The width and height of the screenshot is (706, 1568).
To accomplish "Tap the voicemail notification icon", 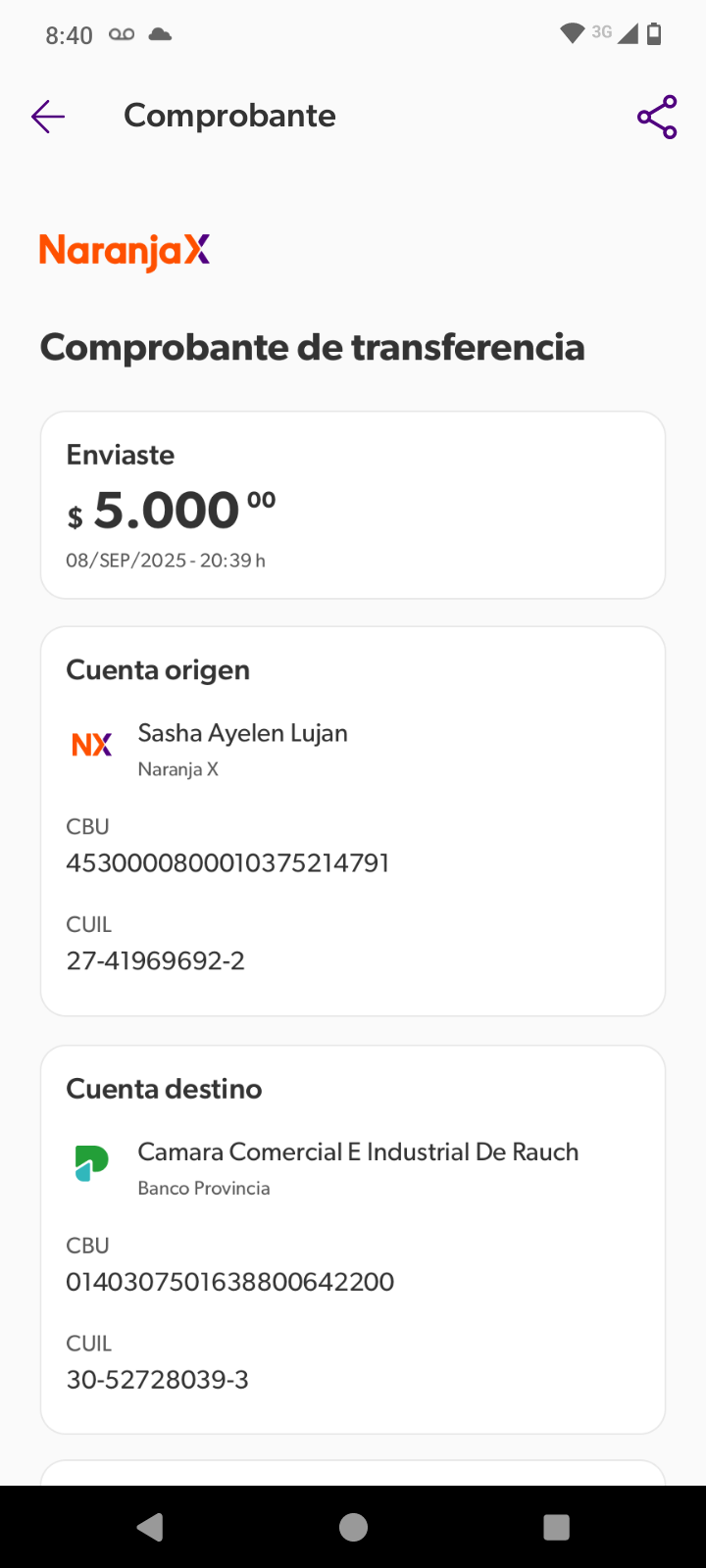I will (122, 34).
